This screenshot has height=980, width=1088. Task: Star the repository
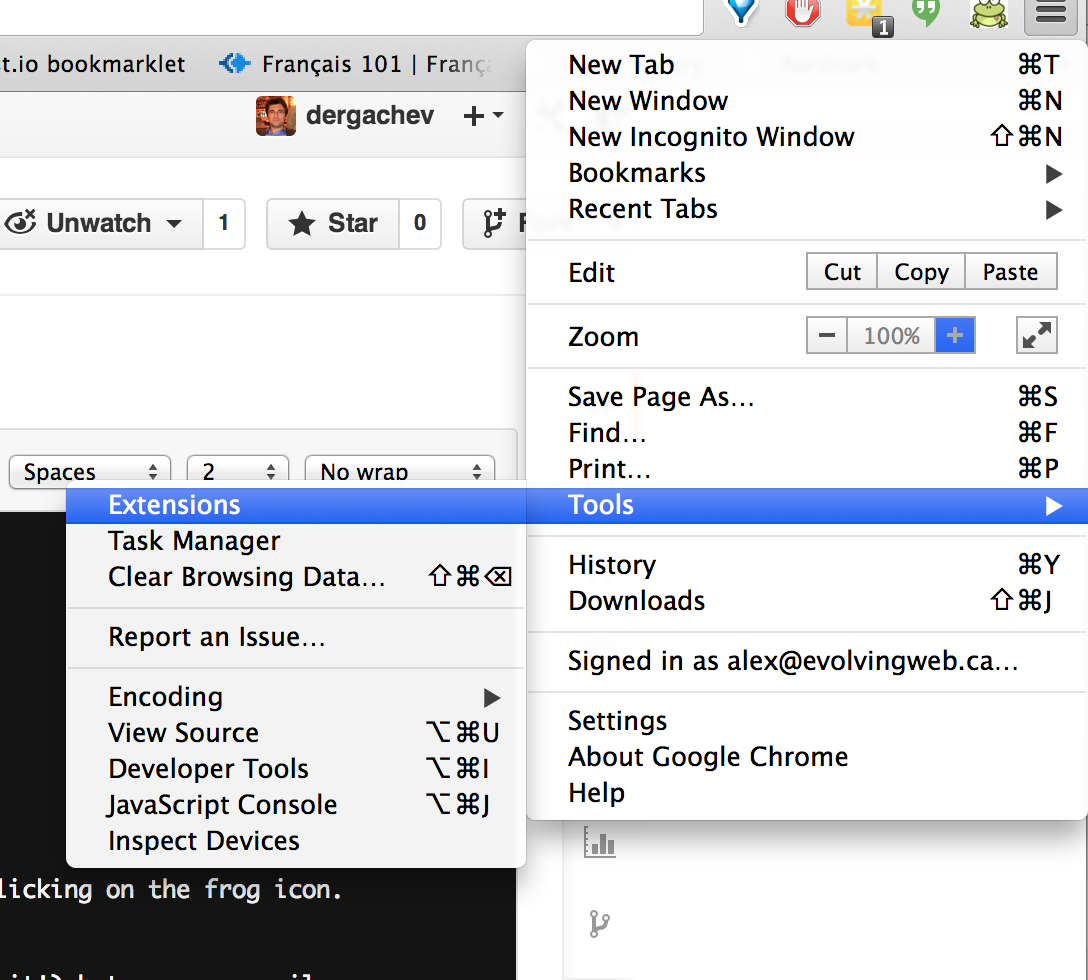click(x=332, y=223)
